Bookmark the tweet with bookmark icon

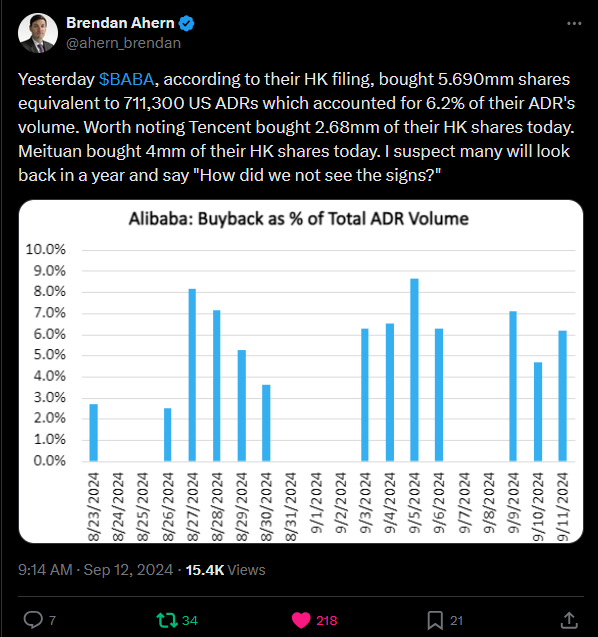click(435, 620)
